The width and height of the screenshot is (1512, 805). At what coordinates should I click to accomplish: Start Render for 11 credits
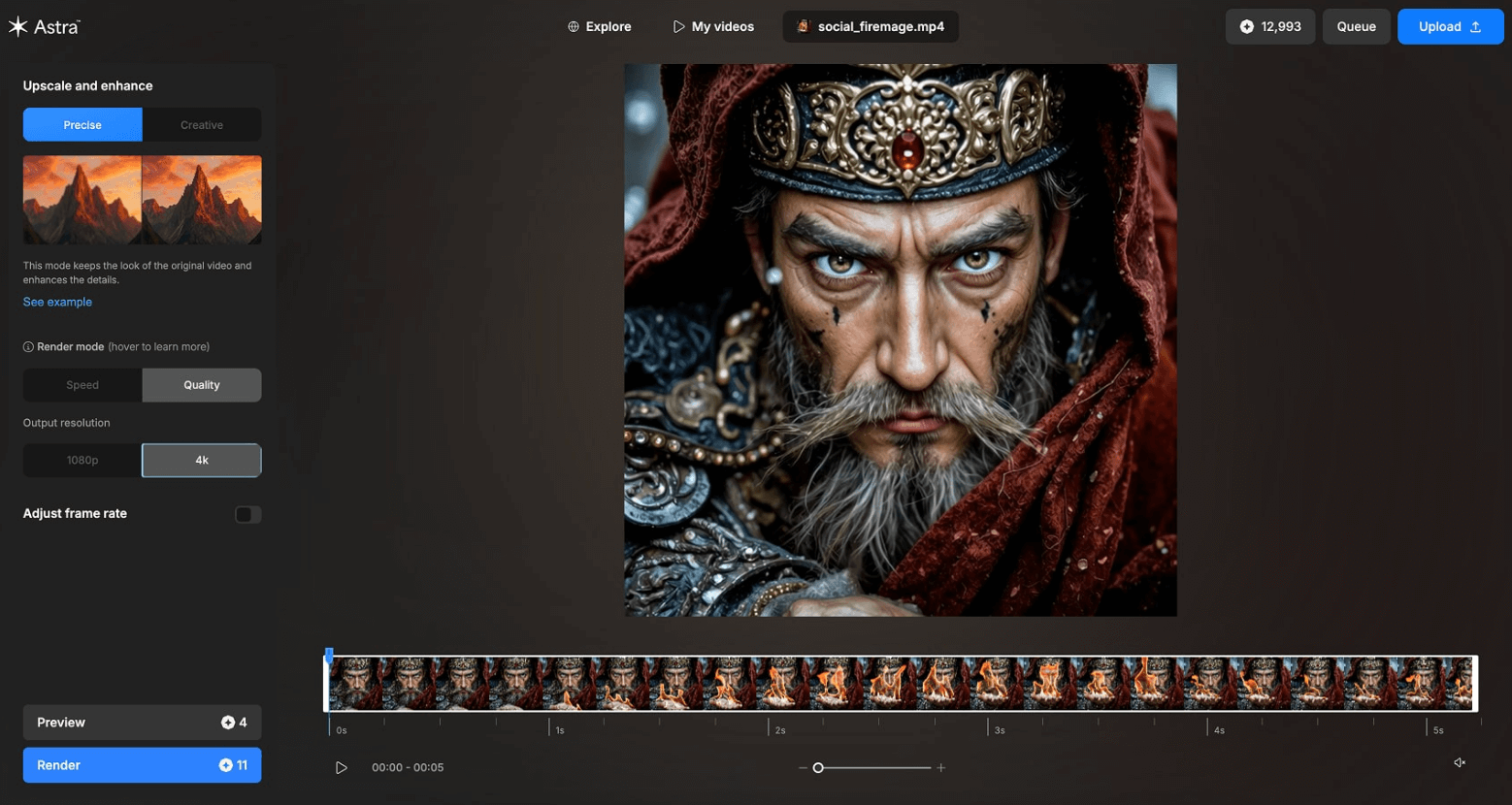(x=143, y=765)
